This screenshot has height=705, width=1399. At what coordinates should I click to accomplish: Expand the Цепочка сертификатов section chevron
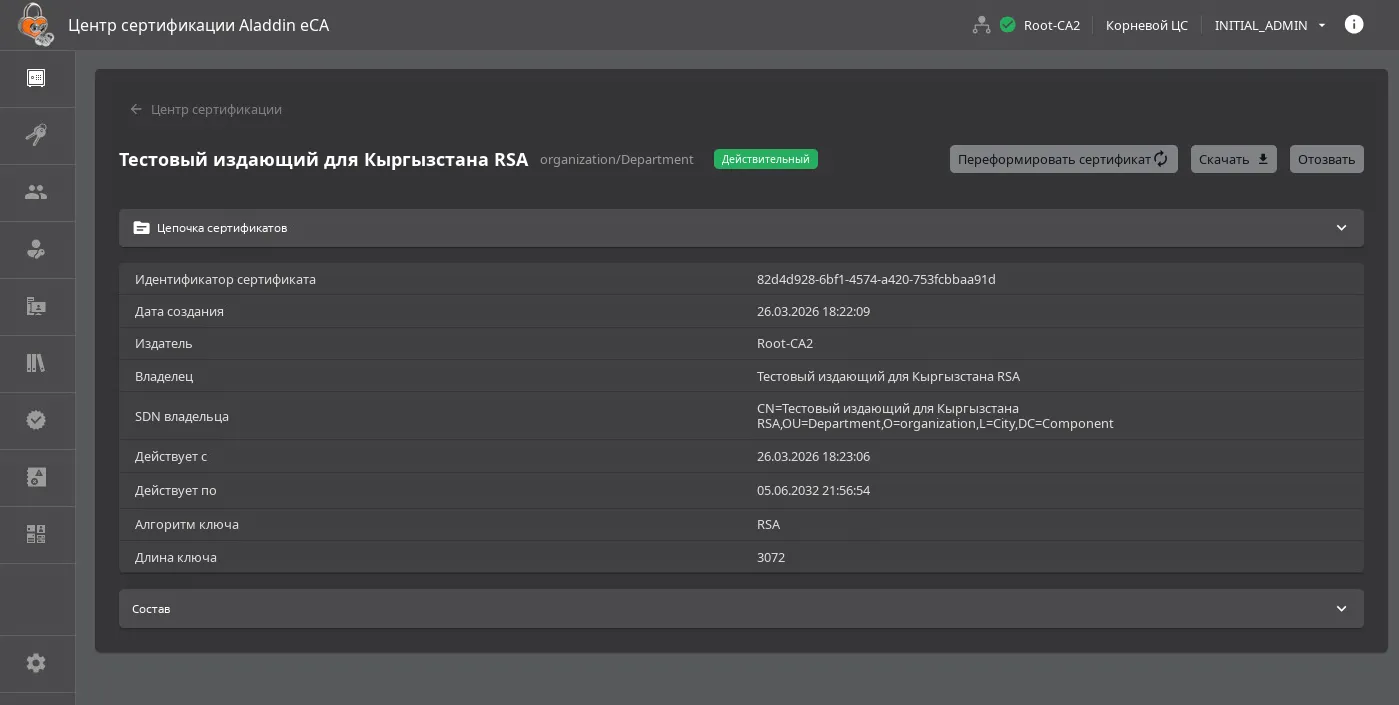point(1342,228)
